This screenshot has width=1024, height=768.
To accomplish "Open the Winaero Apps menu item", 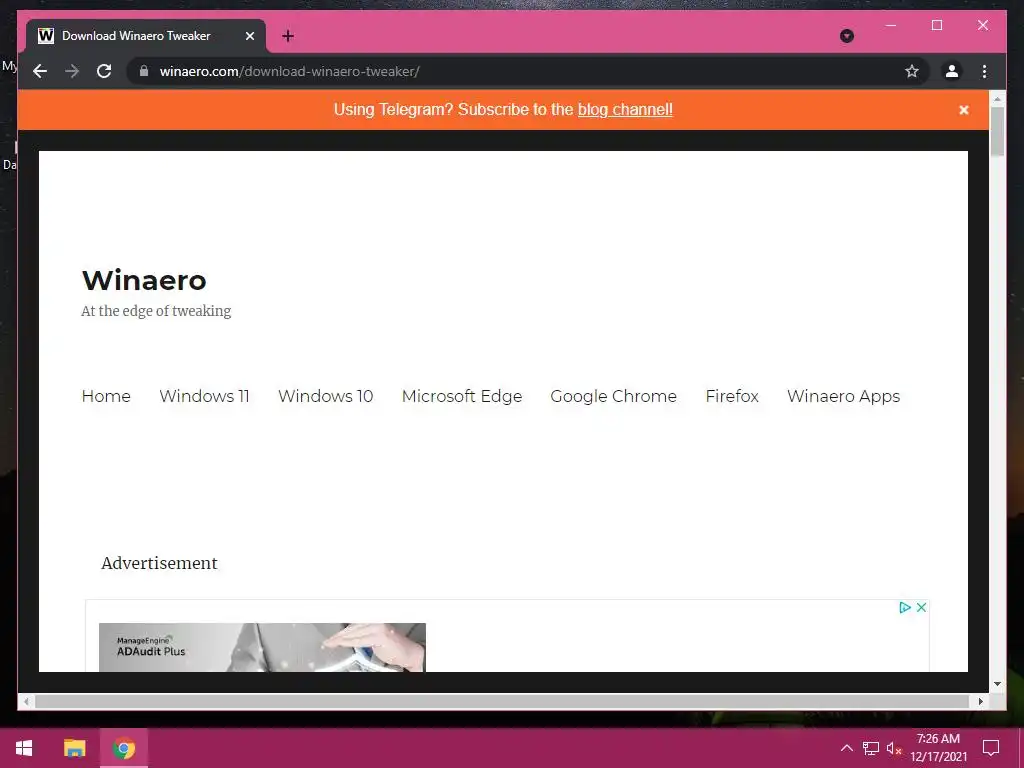I will [x=843, y=396].
